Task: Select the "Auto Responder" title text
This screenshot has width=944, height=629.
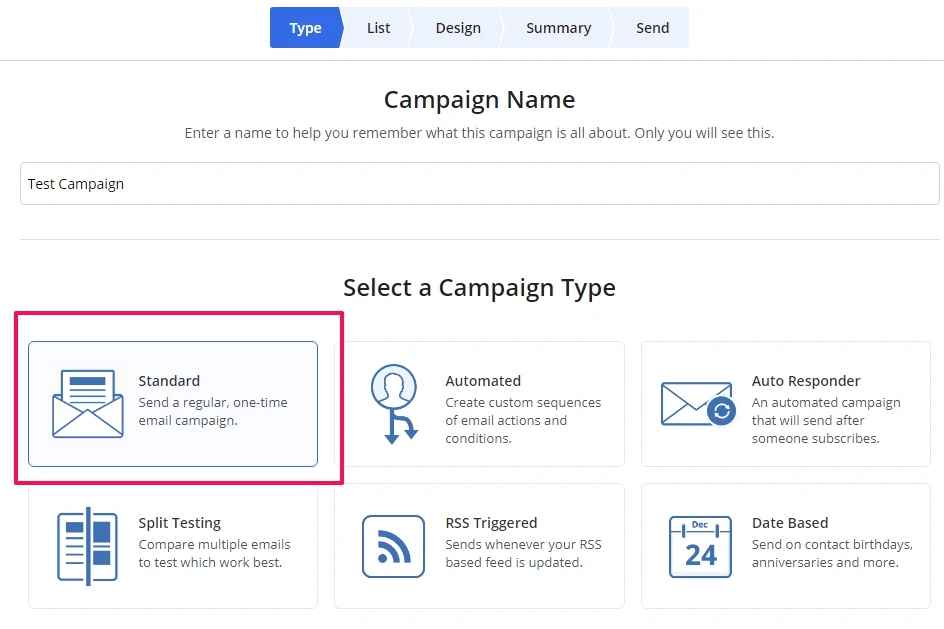Action: (x=806, y=381)
